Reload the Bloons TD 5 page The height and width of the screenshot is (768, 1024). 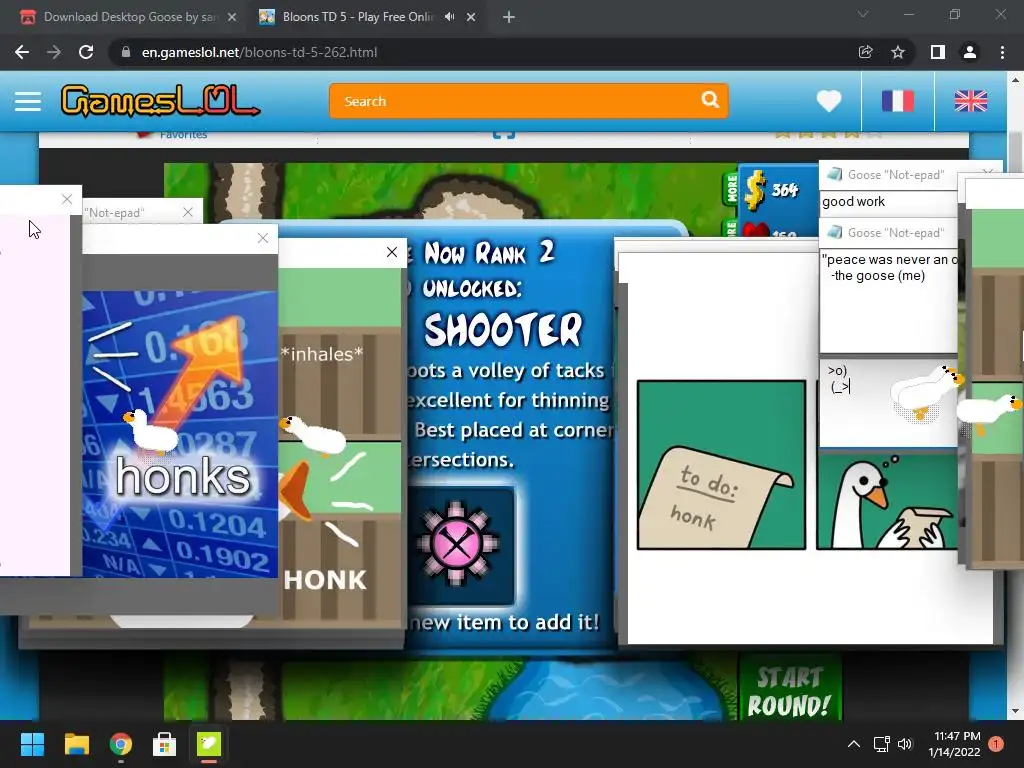(x=86, y=52)
